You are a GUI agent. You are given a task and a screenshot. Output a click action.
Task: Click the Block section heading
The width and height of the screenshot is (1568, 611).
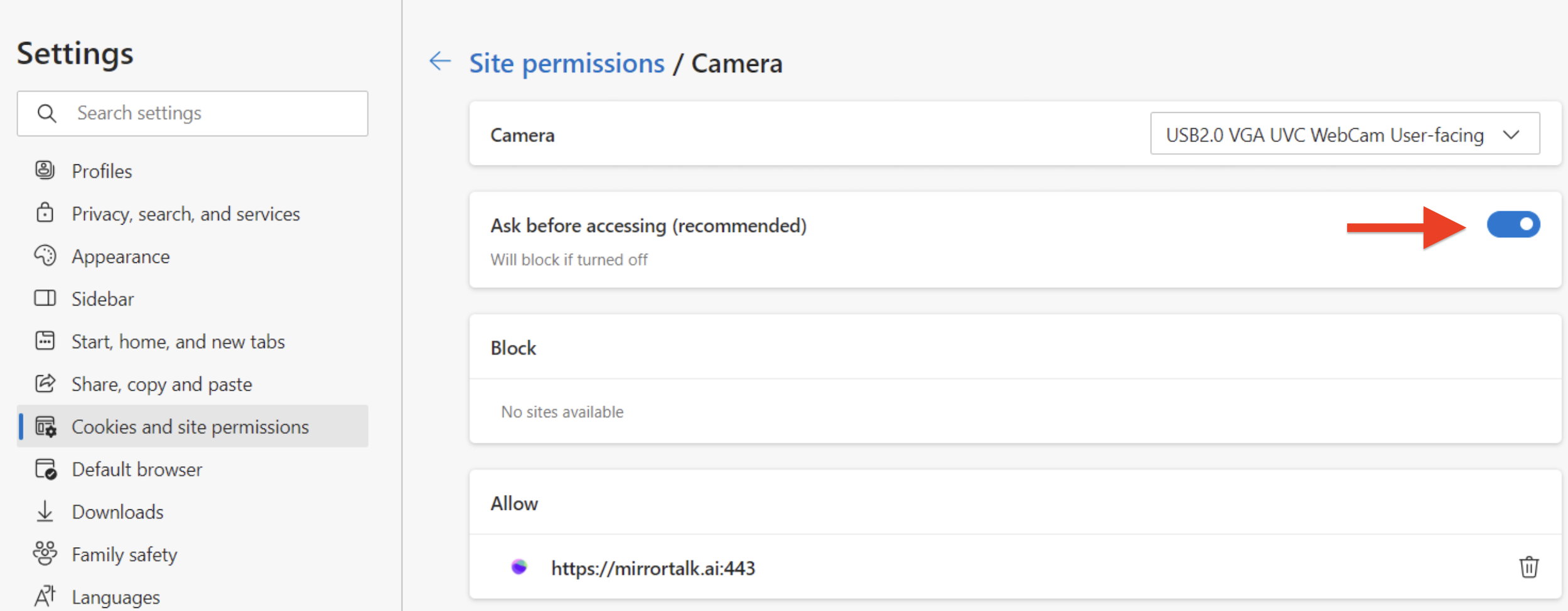pos(513,348)
